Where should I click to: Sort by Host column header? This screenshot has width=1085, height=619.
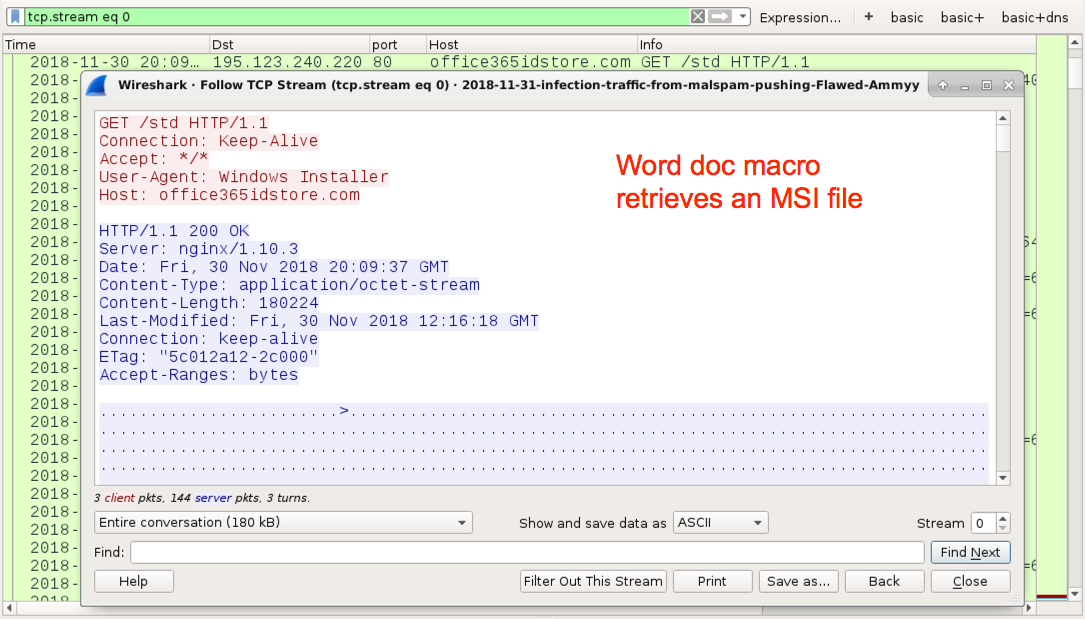(x=531, y=44)
